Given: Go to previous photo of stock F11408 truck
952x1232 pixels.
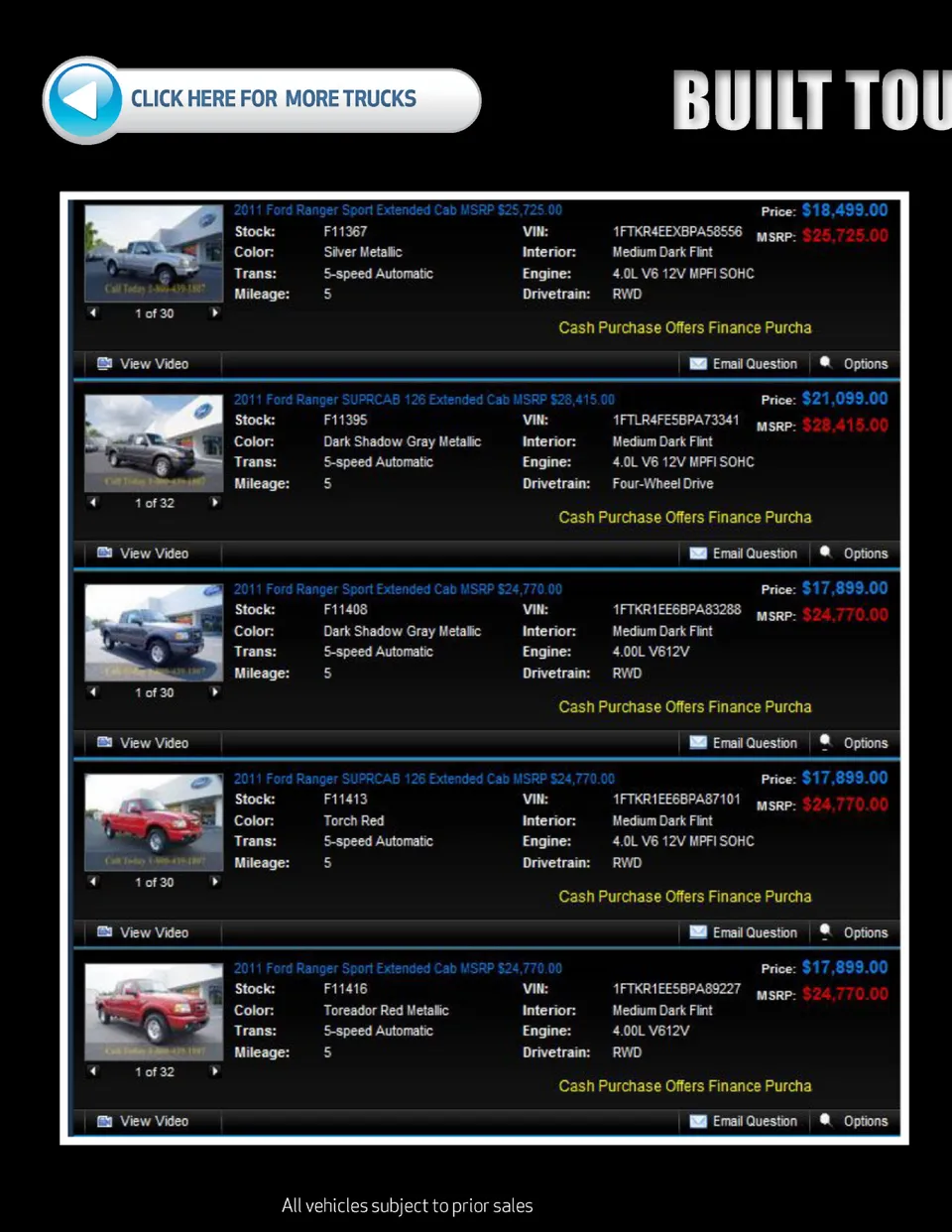Looking at the screenshot, I should (93, 691).
